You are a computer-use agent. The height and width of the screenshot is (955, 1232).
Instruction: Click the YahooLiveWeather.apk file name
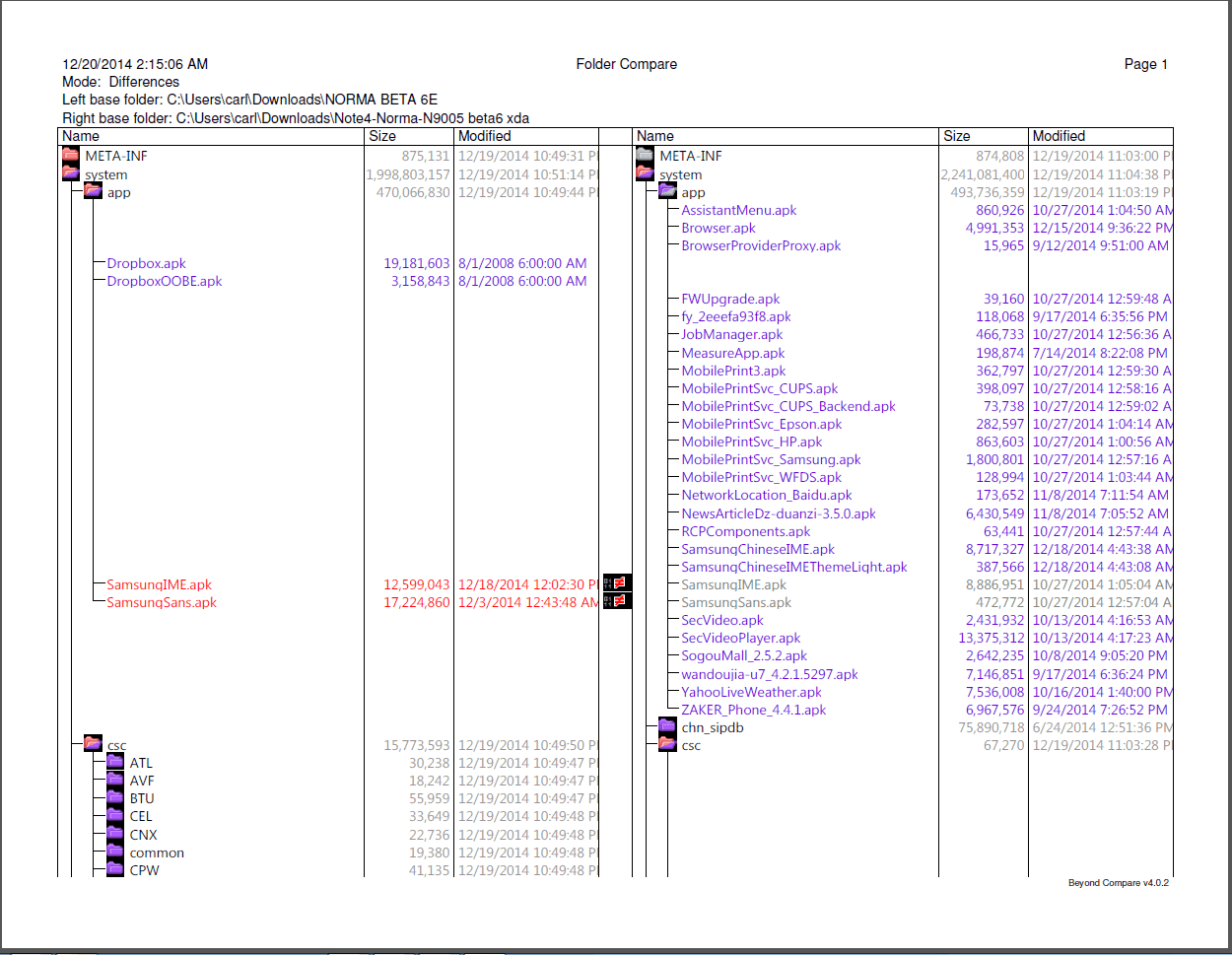(752, 692)
